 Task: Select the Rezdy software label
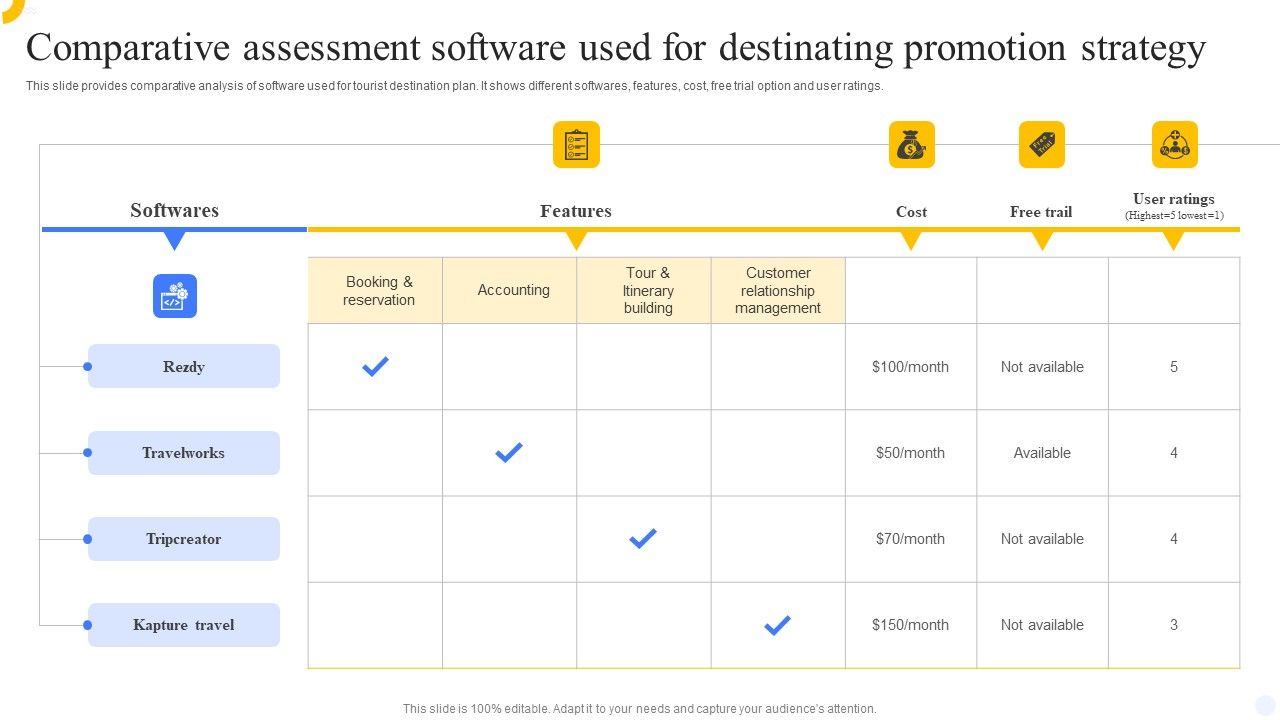click(184, 366)
